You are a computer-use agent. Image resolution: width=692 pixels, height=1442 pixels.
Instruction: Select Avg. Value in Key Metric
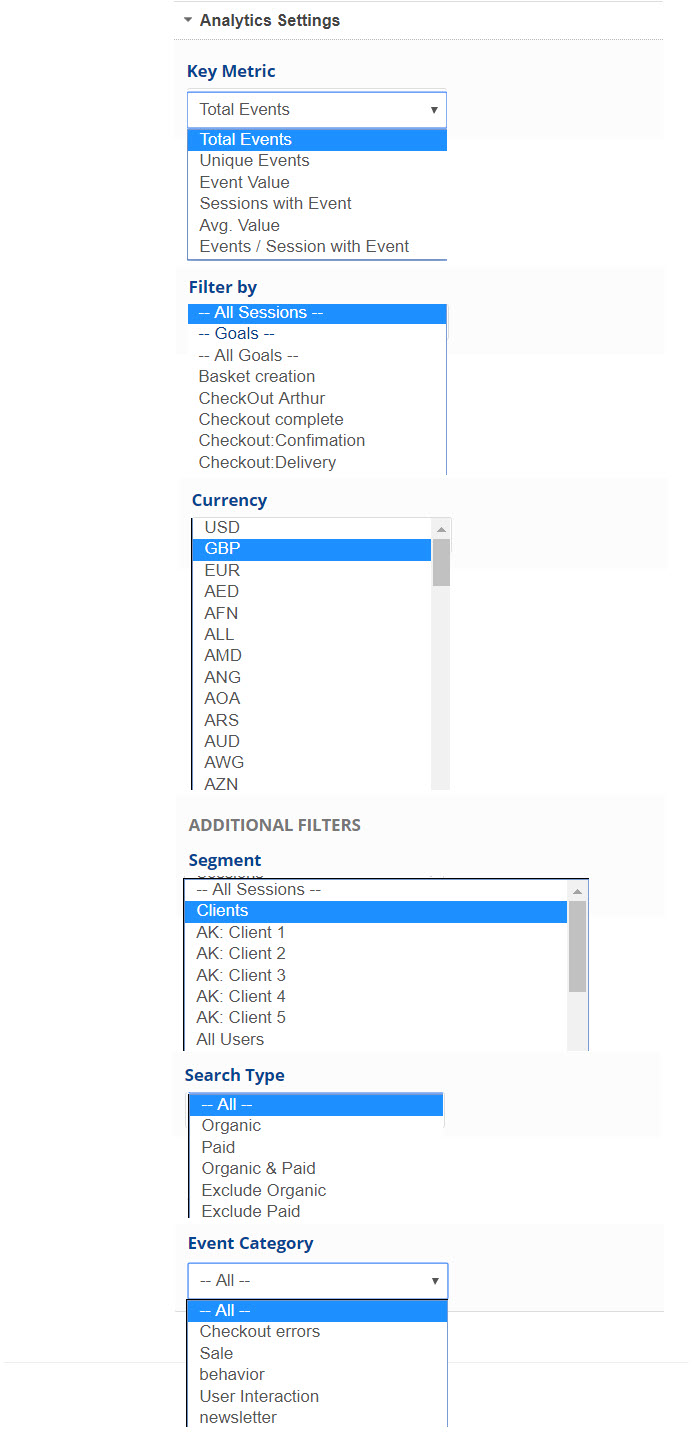coord(239,225)
